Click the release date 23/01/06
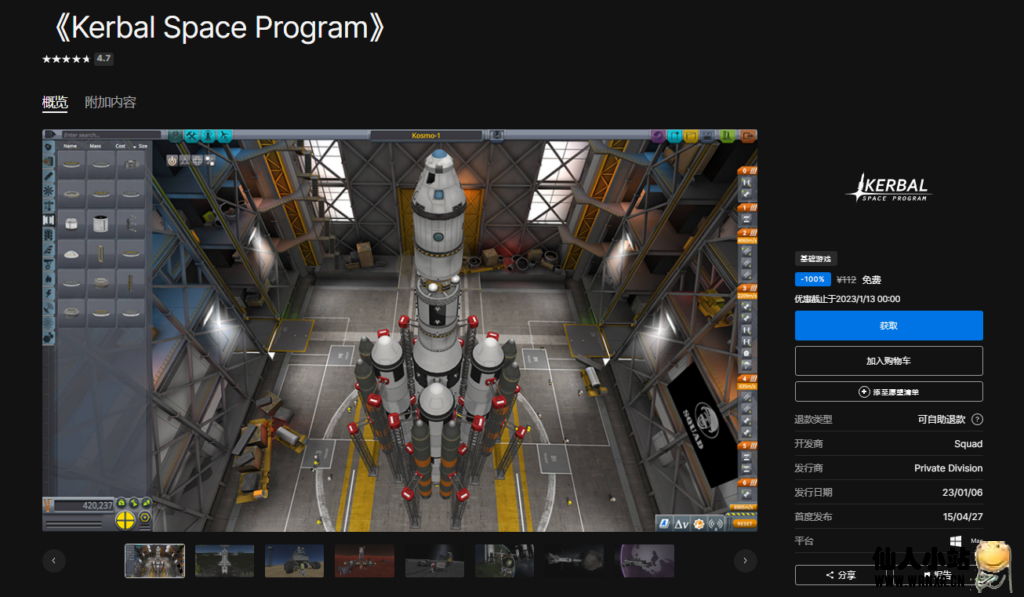Viewport: 1024px width, 597px height. [x=962, y=492]
